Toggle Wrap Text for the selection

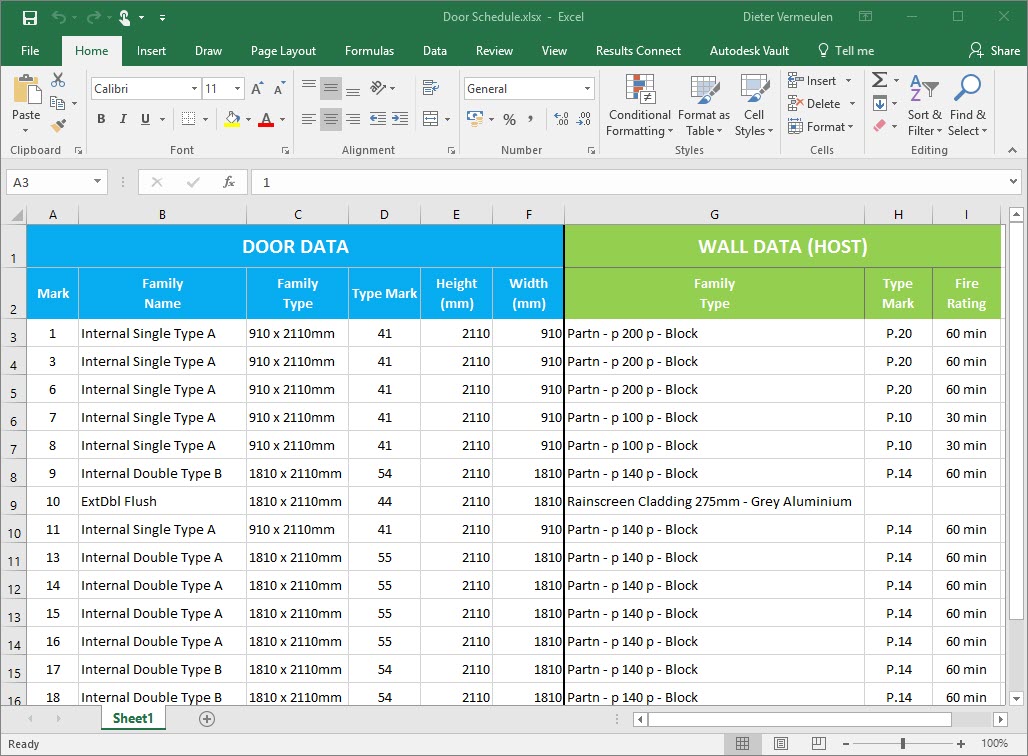(430, 88)
